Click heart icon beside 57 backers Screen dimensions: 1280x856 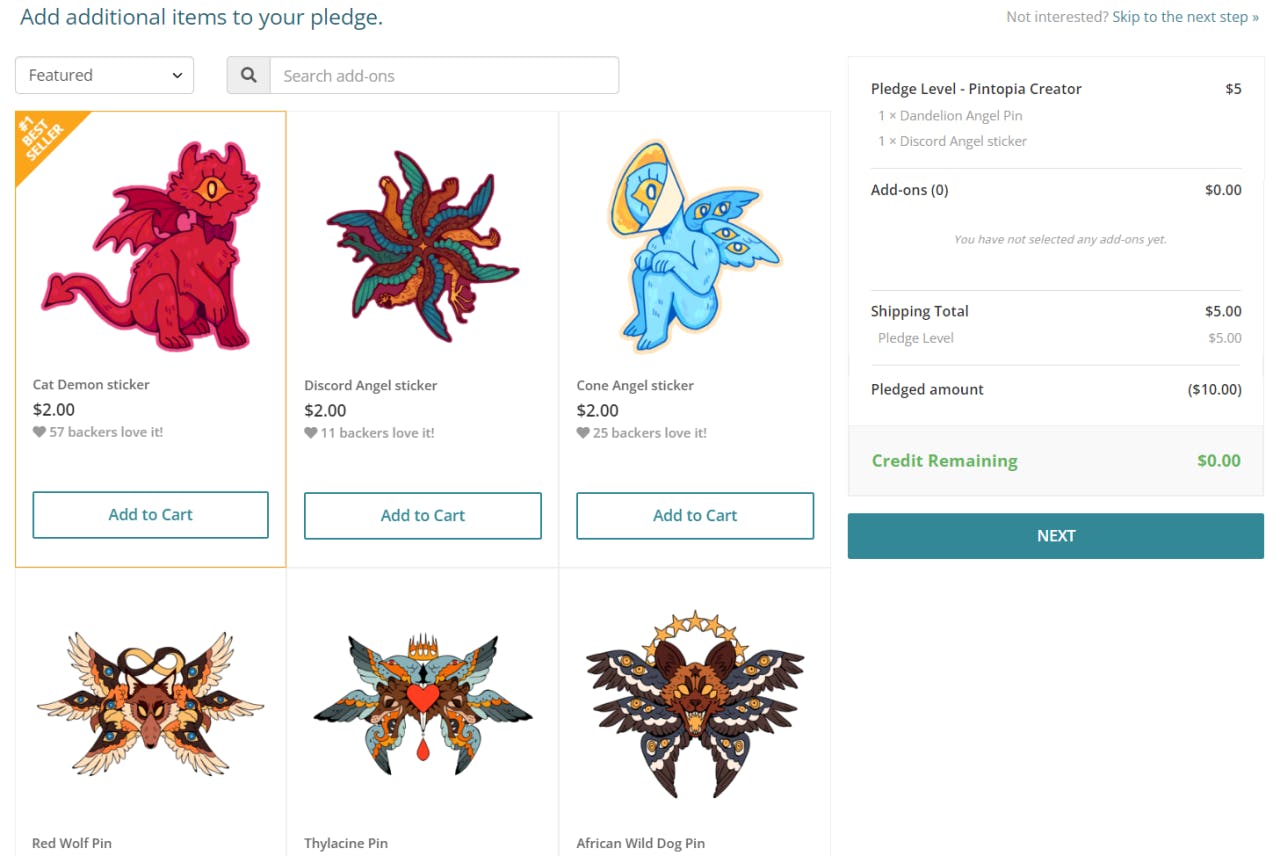(40, 432)
